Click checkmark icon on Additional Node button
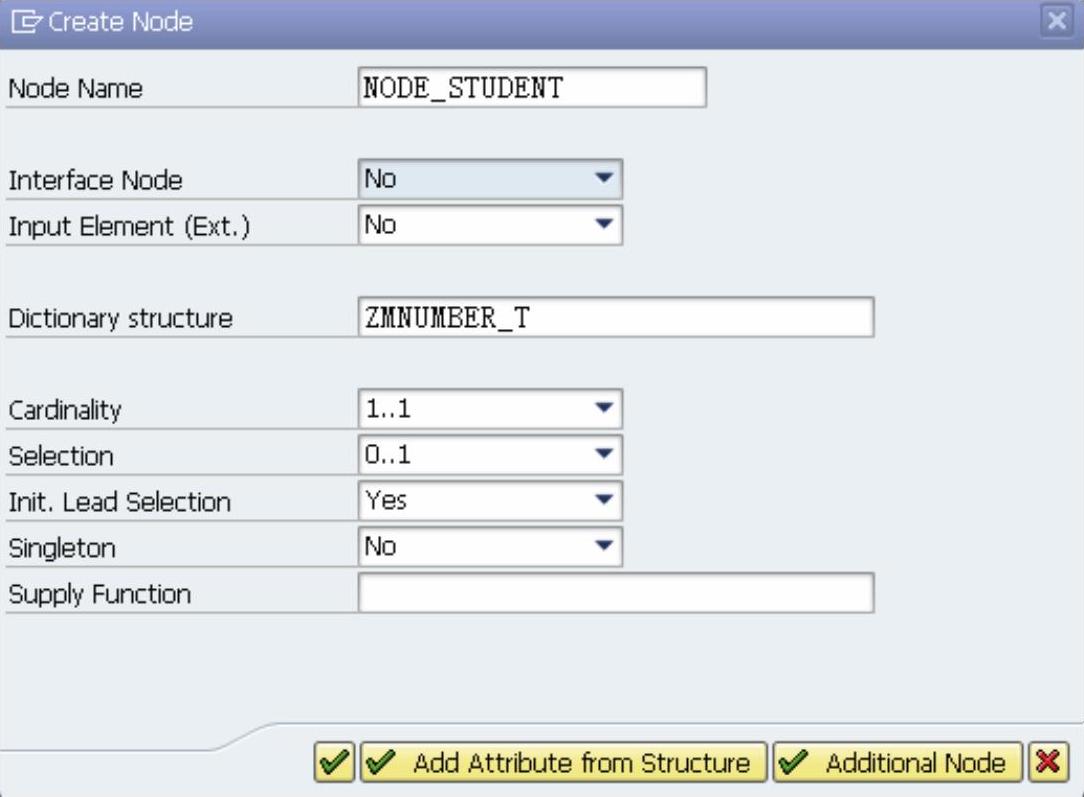The image size is (1084, 797). point(794,762)
